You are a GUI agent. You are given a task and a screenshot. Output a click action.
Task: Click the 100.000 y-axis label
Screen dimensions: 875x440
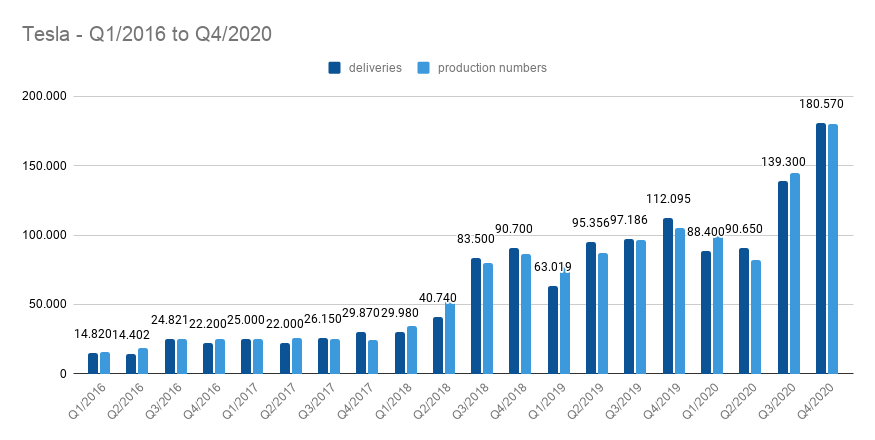click(x=44, y=235)
